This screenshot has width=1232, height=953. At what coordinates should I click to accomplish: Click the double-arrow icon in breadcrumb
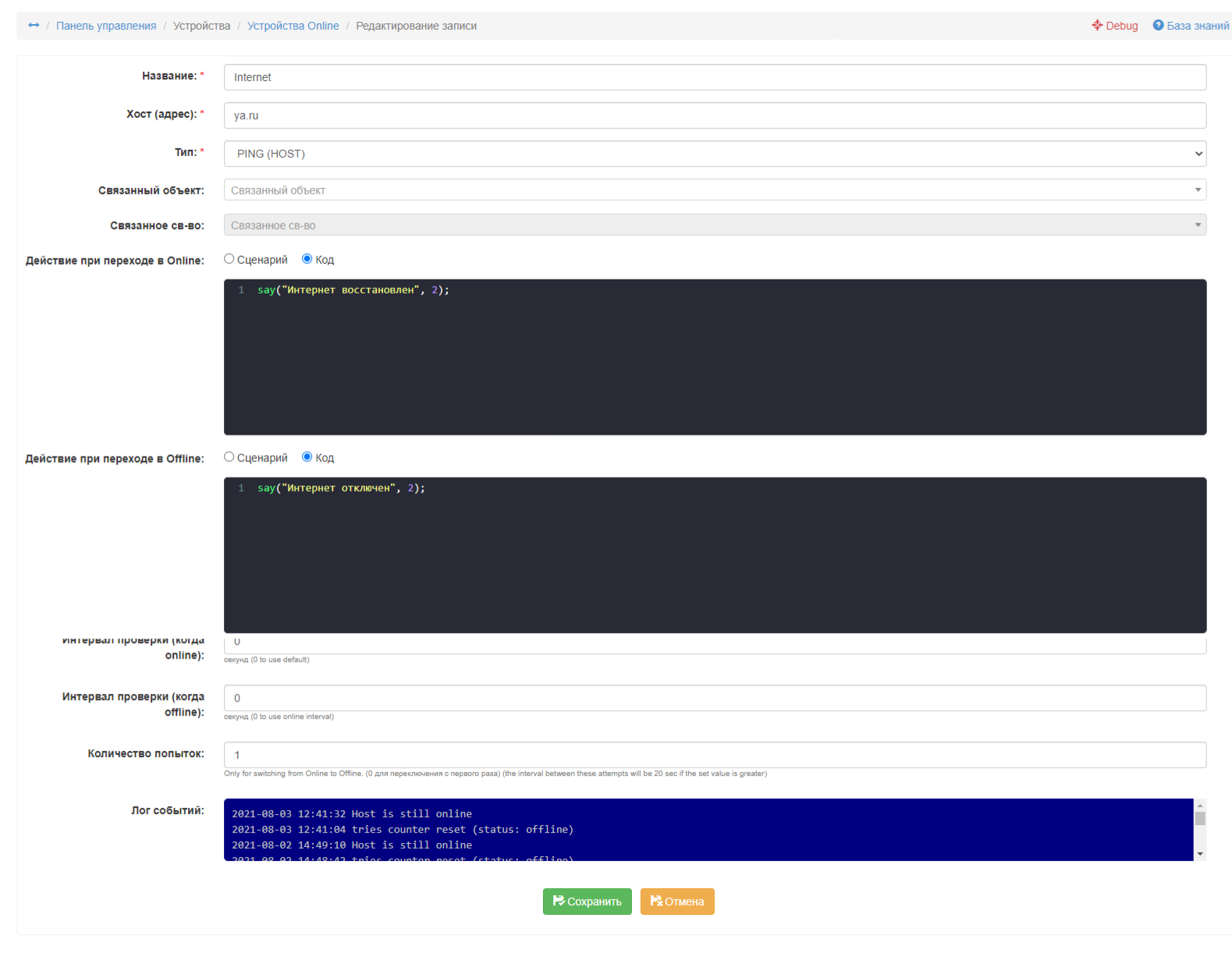[x=34, y=26]
